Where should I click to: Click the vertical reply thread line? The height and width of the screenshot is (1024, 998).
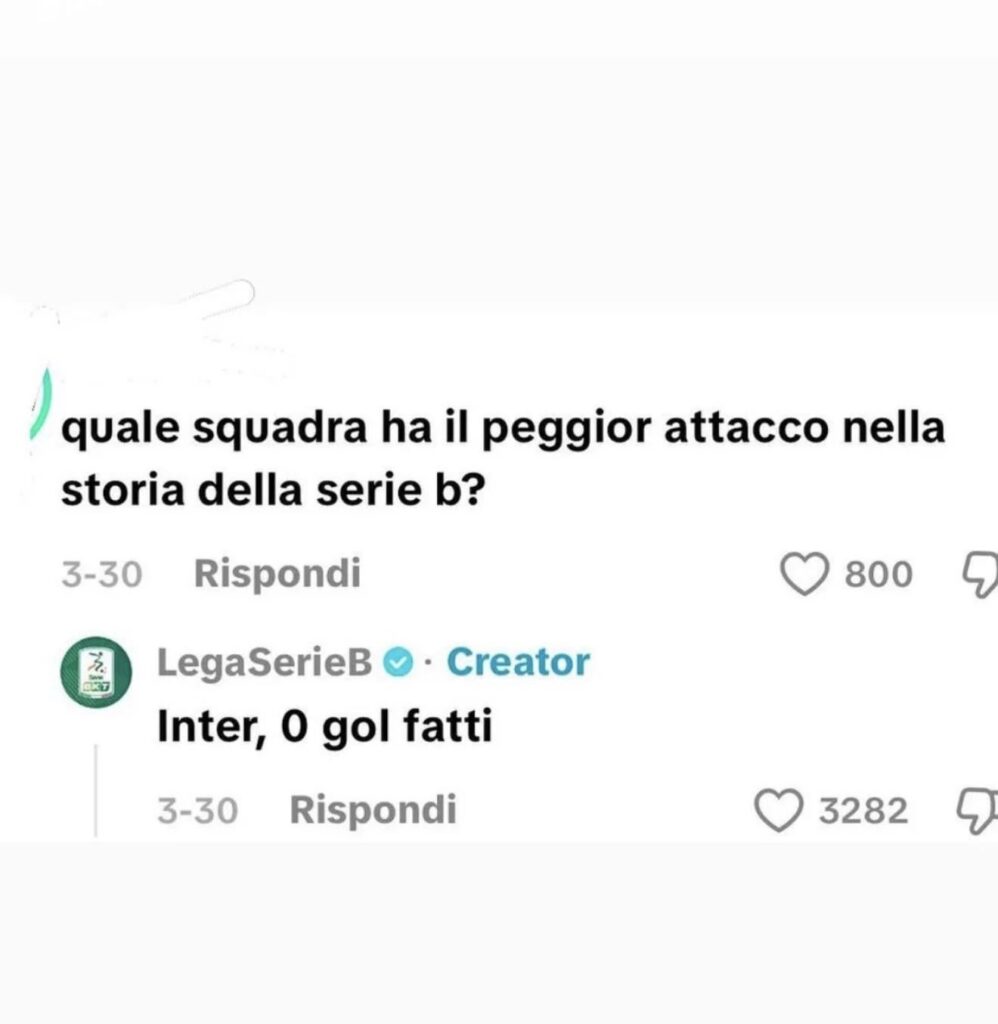pyautogui.click(x=96, y=790)
